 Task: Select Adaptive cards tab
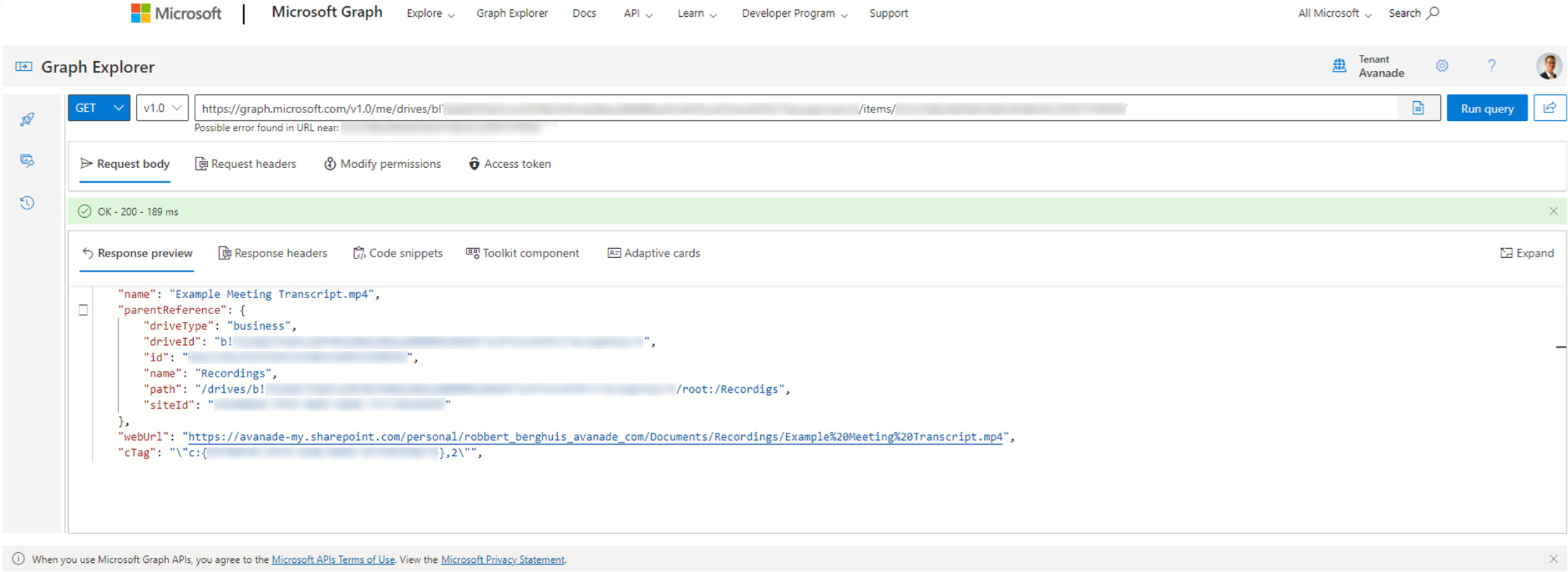pyautogui.click(x=653, y=253)
